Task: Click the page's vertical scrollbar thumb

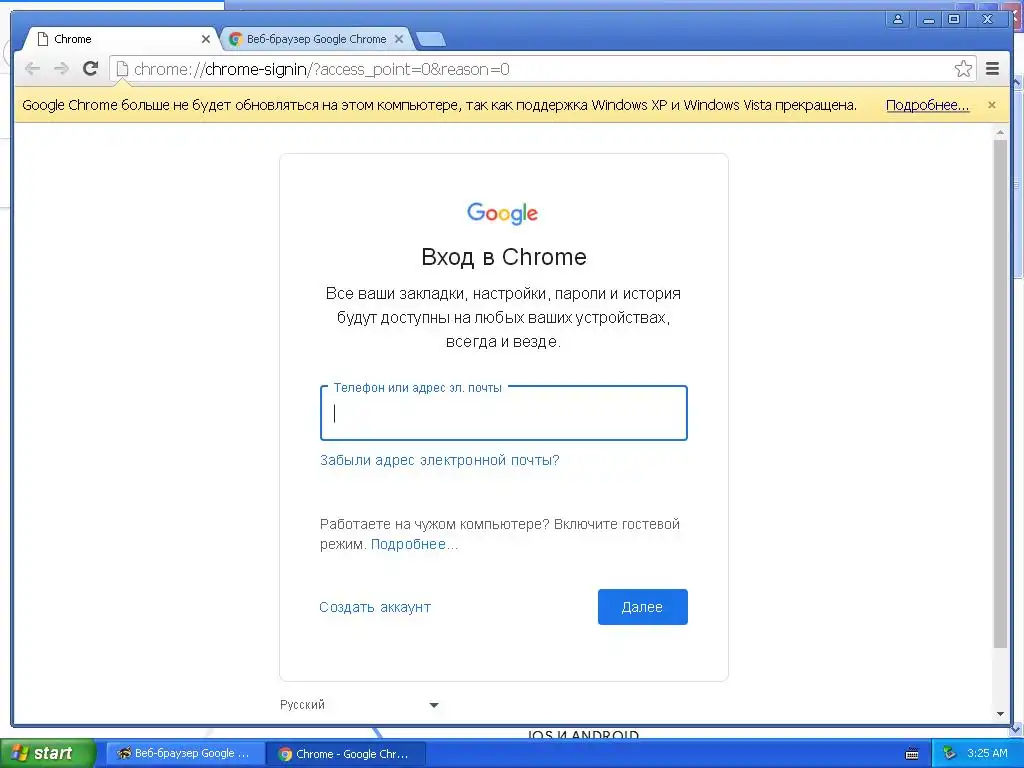Action: click(x=1000, y=394)
